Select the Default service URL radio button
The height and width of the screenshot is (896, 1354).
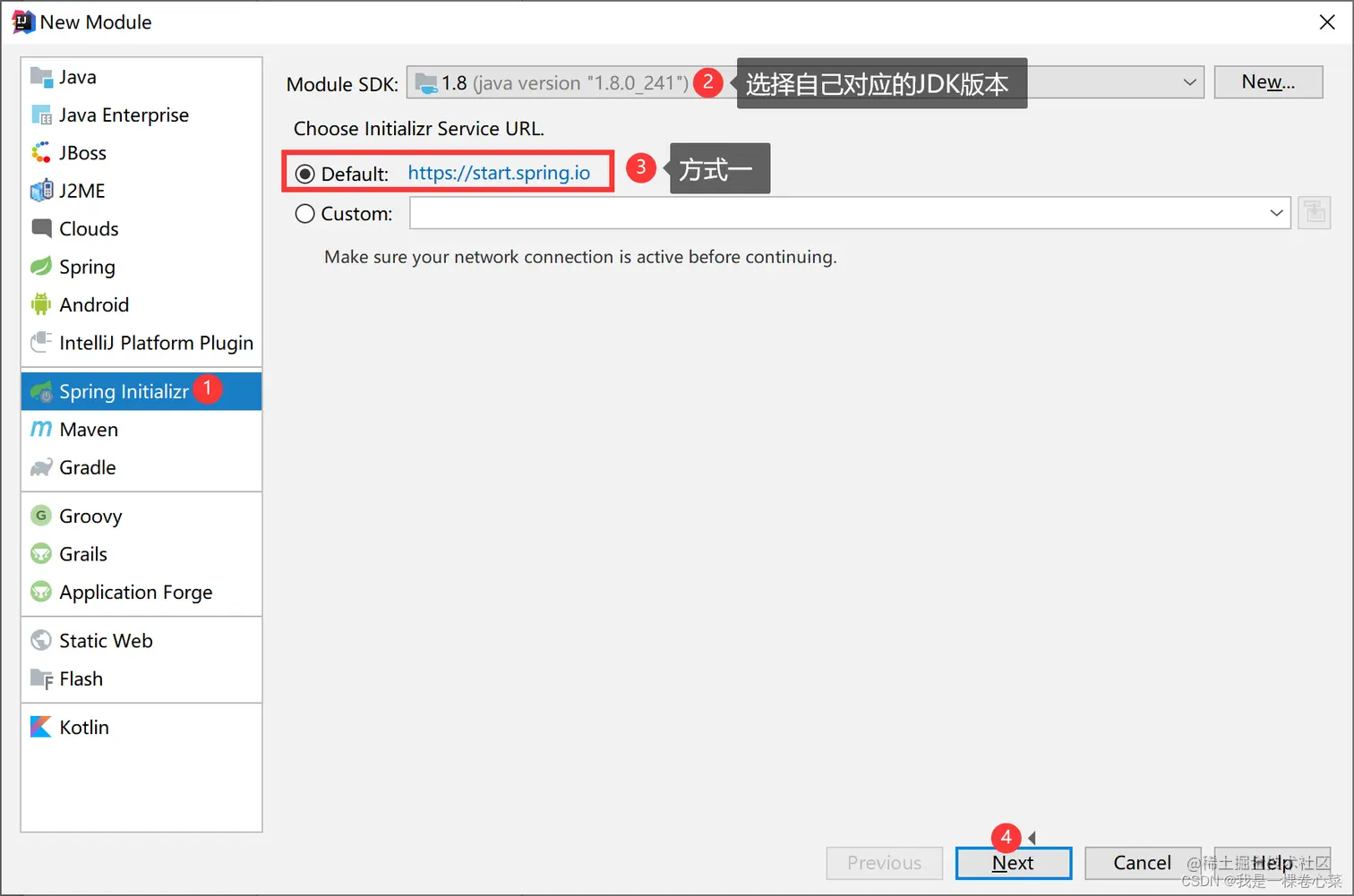click(304, 174)
